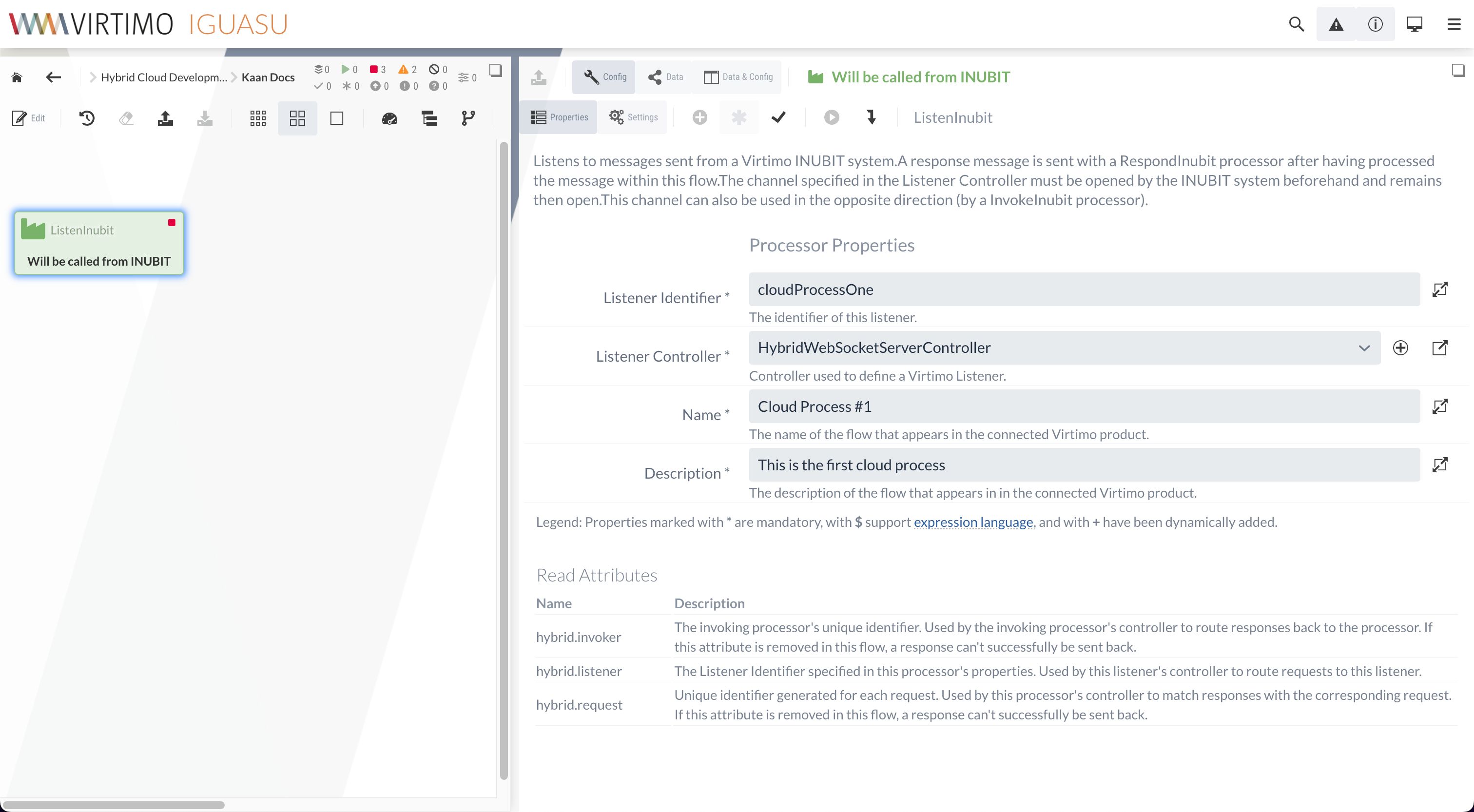The height and width of the screenshot is (812, 1474).
Task: Expand the Description field editor
Action: [1439, 464]
